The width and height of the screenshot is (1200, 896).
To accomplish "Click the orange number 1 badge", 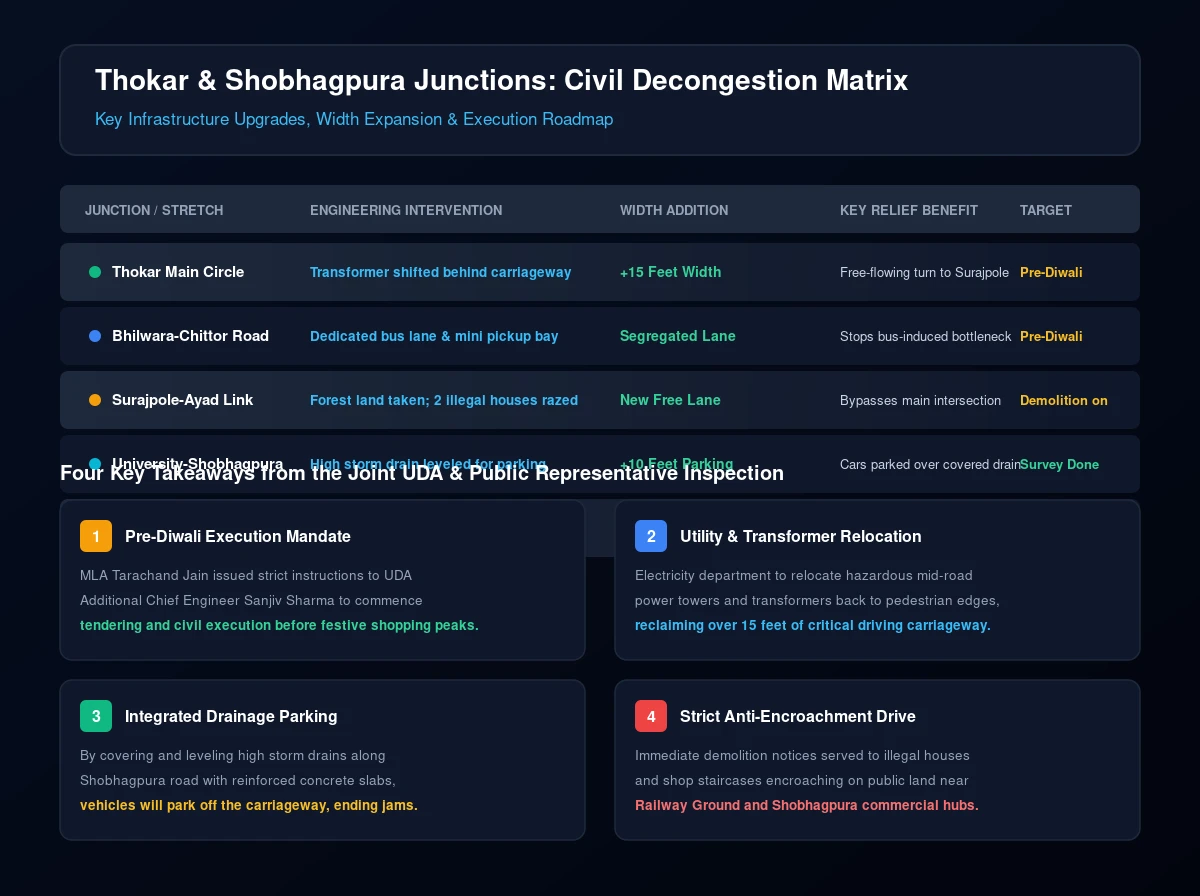I will [96, 536].
